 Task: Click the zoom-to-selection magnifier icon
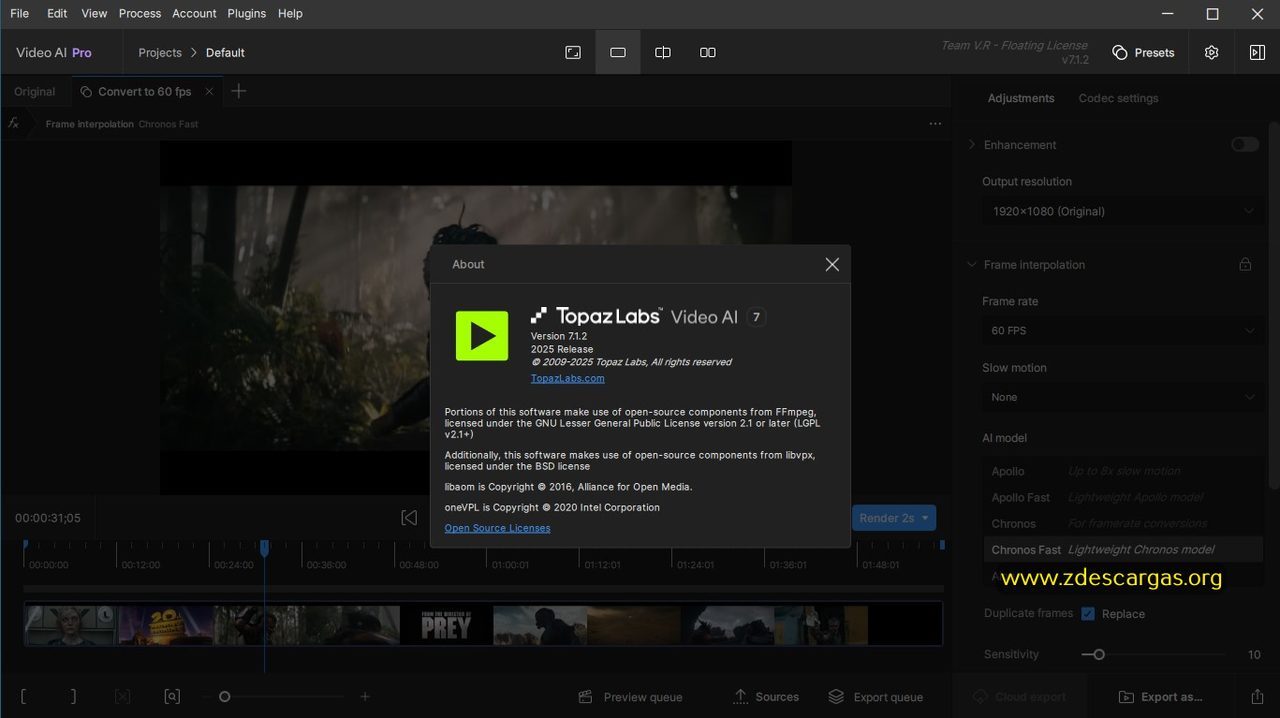(172, 697)
